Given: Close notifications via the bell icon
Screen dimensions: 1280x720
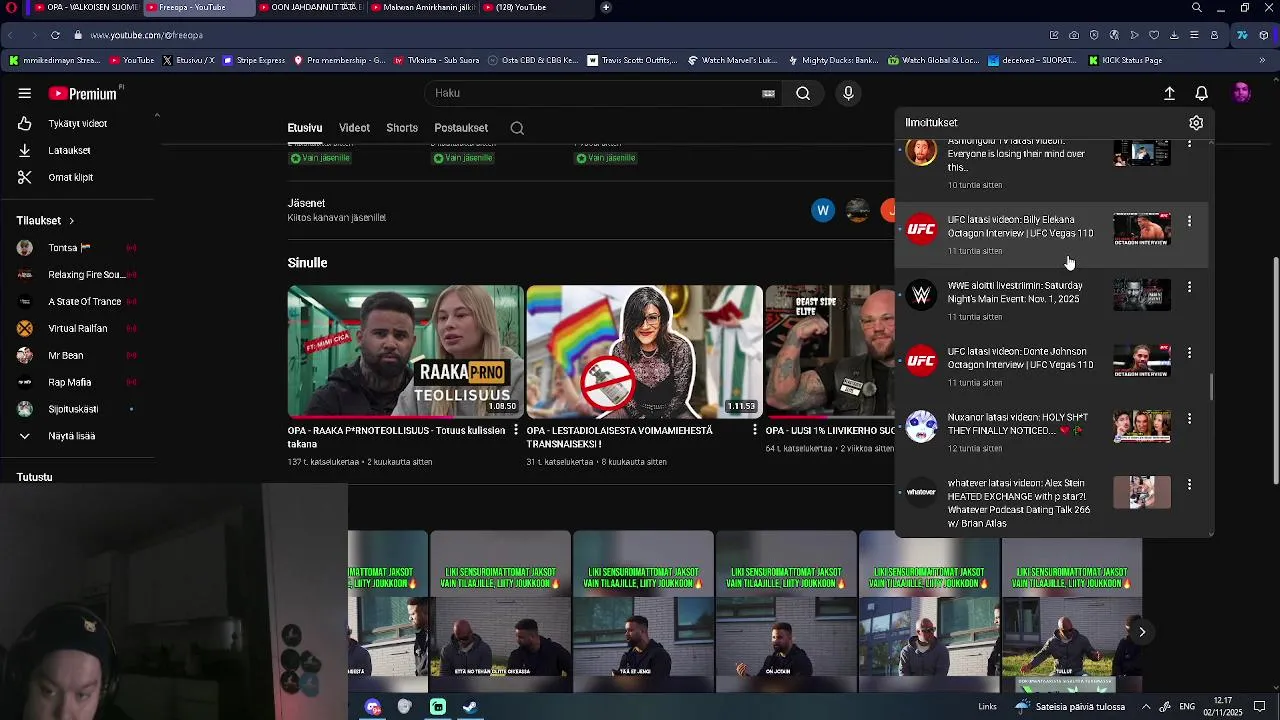Looking at the screenshot, I should coord(1202,93).
